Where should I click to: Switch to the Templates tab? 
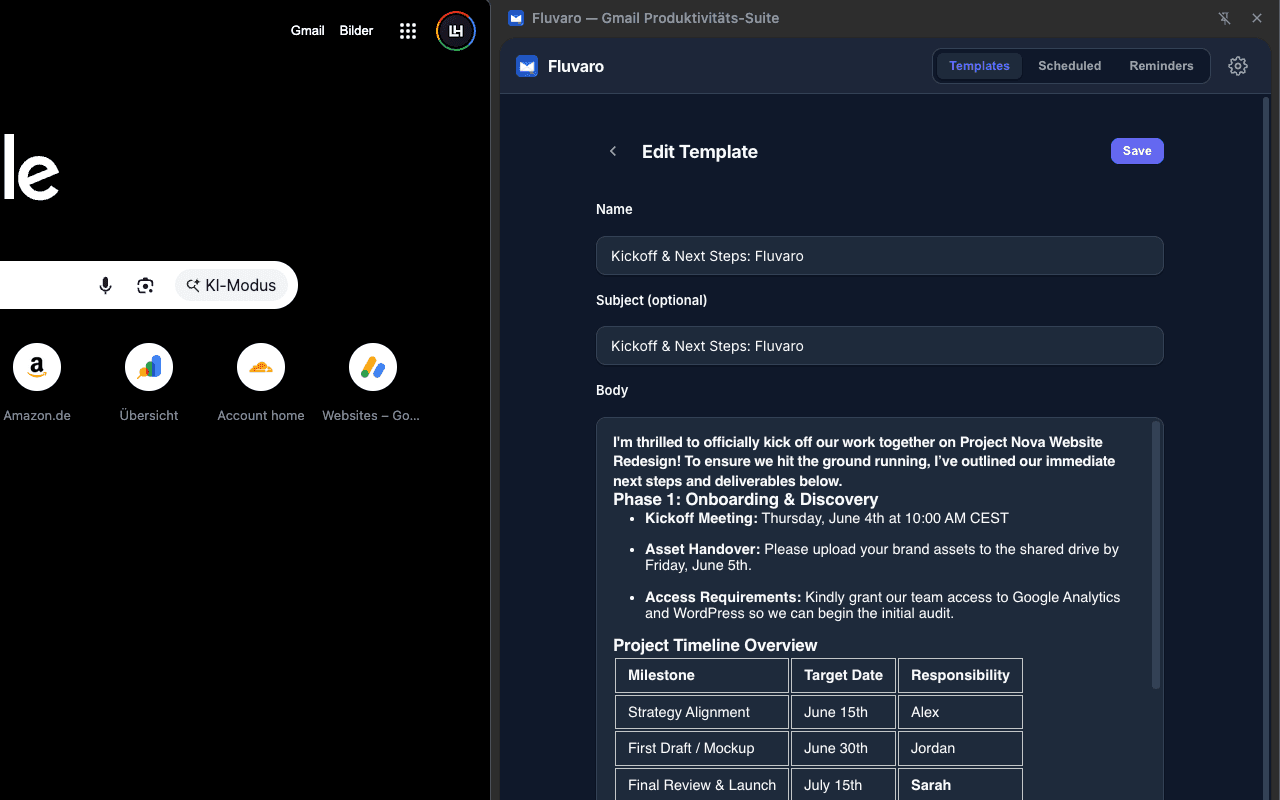(x=979, y=66)
